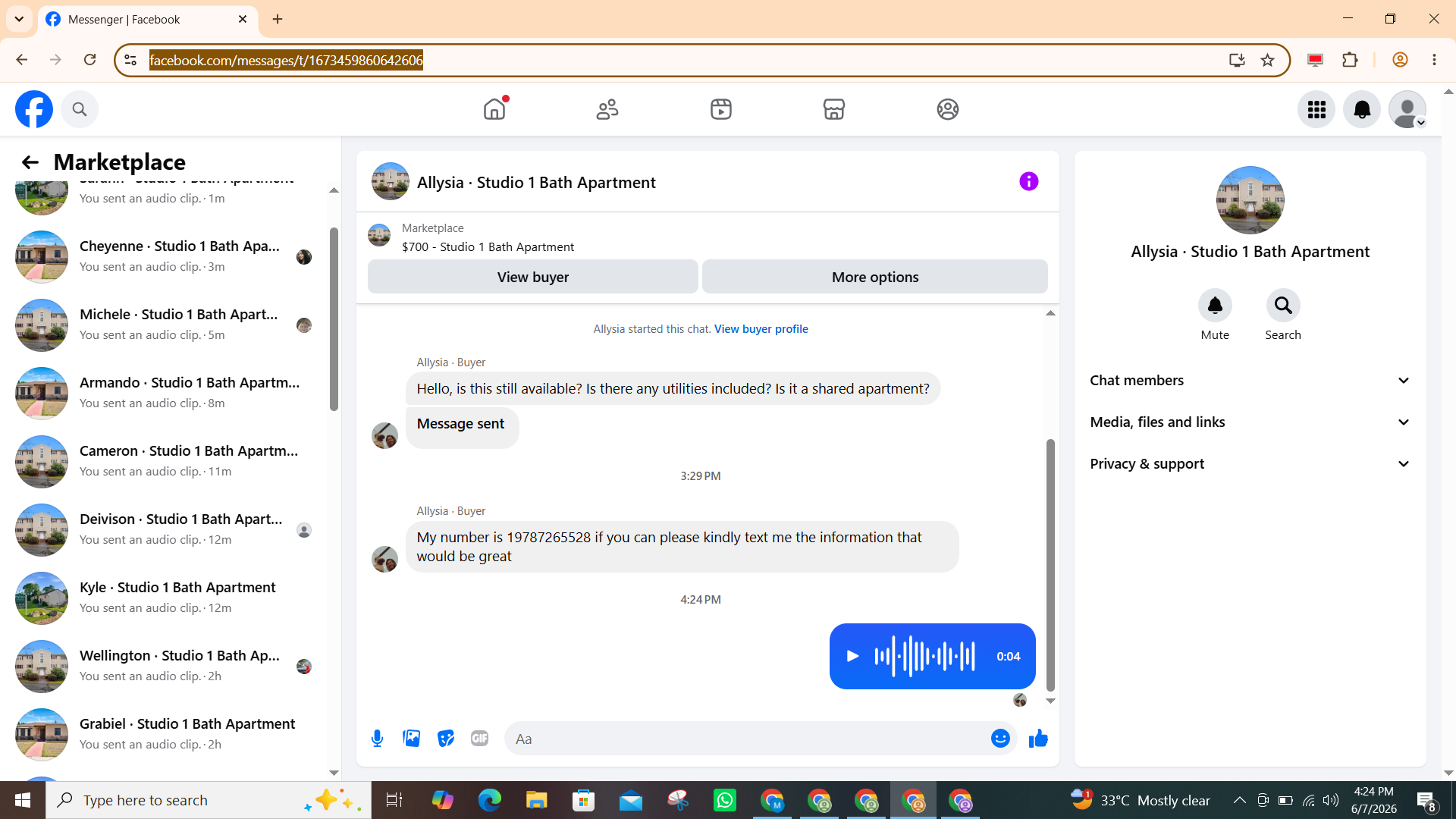Click the Windows taskbar search box
1456x819 pixels.
click(209, 800)
